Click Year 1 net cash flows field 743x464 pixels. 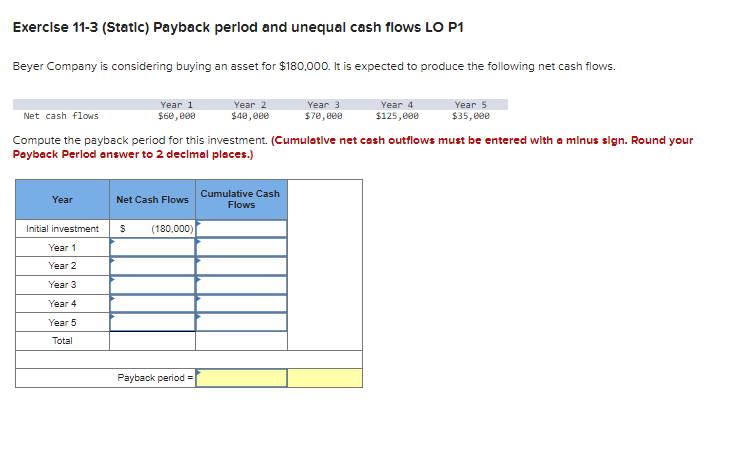153,247
